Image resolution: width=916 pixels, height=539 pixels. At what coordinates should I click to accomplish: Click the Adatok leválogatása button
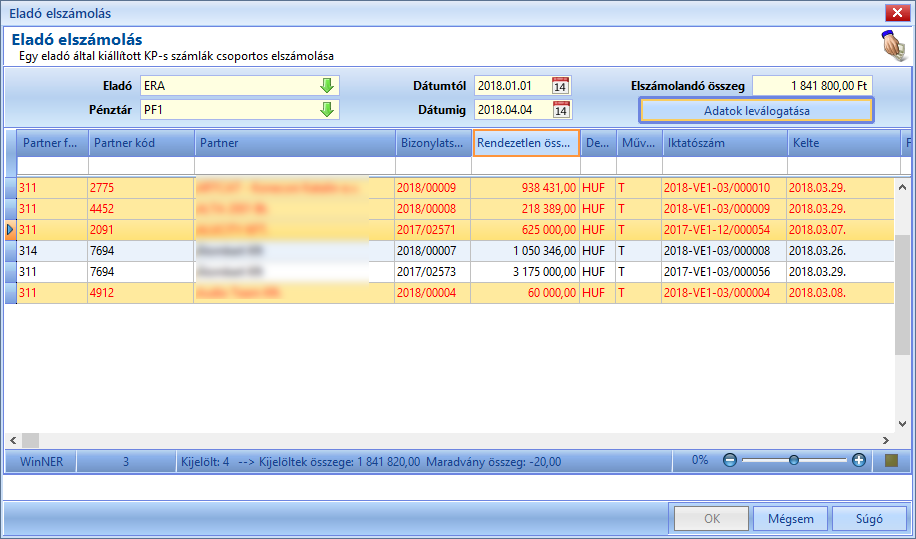(757, 111)
